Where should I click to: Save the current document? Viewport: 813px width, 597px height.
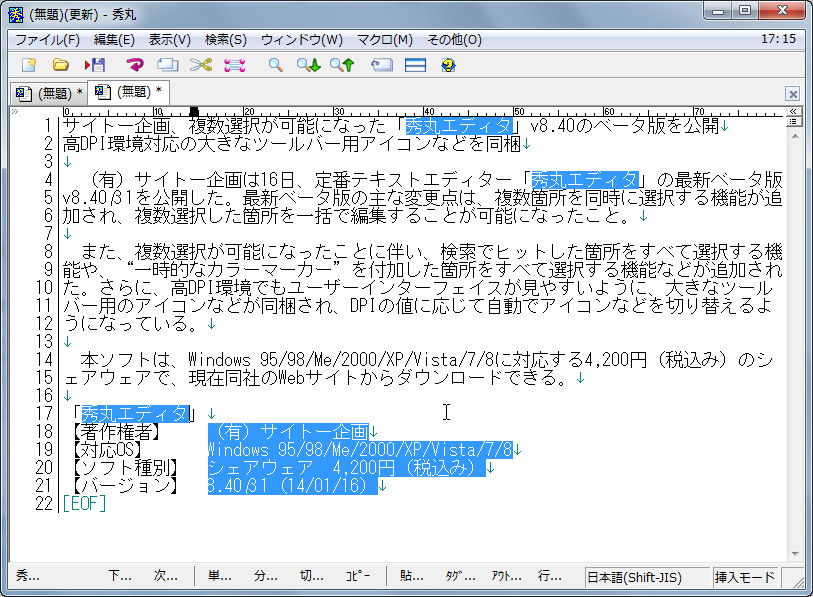(95, 64)
